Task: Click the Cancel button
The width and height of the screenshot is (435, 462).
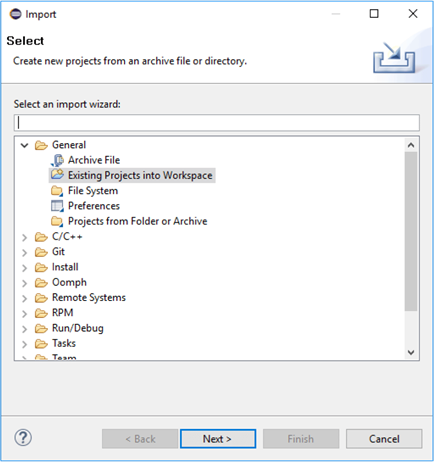Action: pyautogui.click(x=384, y=439)
